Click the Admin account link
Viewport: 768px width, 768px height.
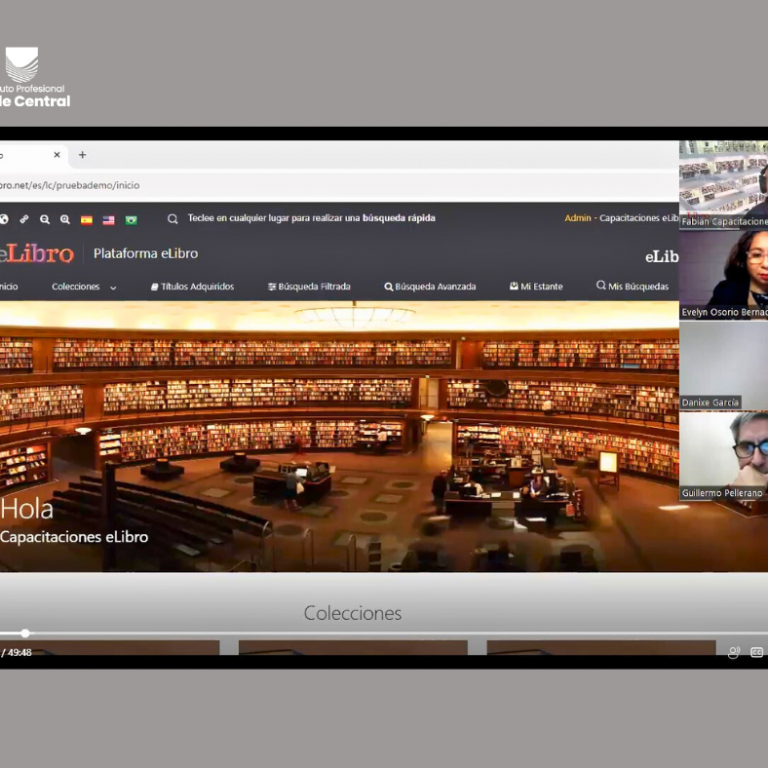coord(577,218)
